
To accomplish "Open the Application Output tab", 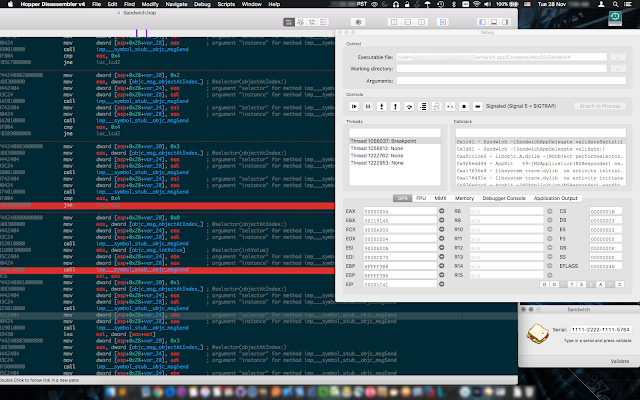I will [x=556, y=198].
